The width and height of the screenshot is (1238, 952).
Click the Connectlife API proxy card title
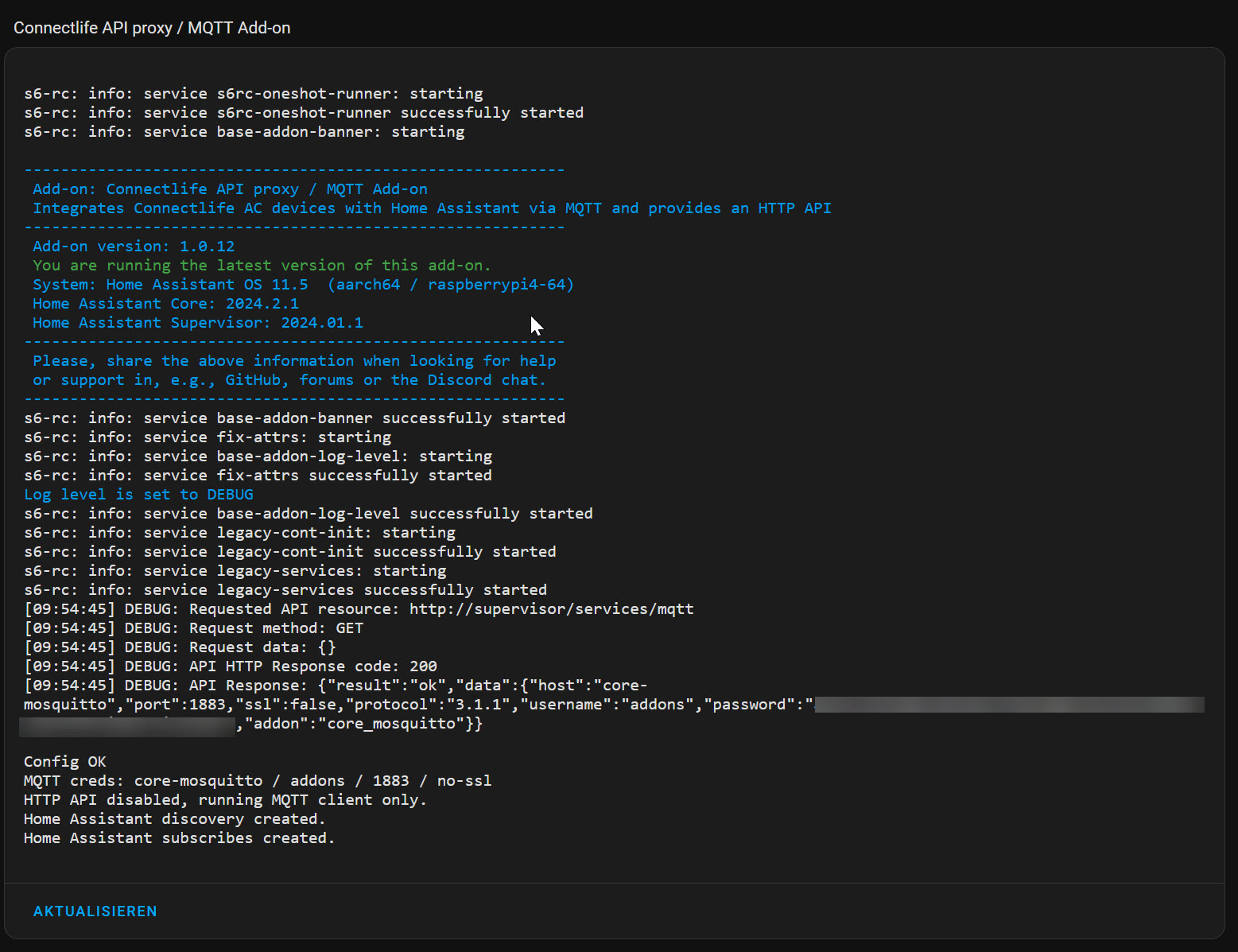[x=152, y=28]
